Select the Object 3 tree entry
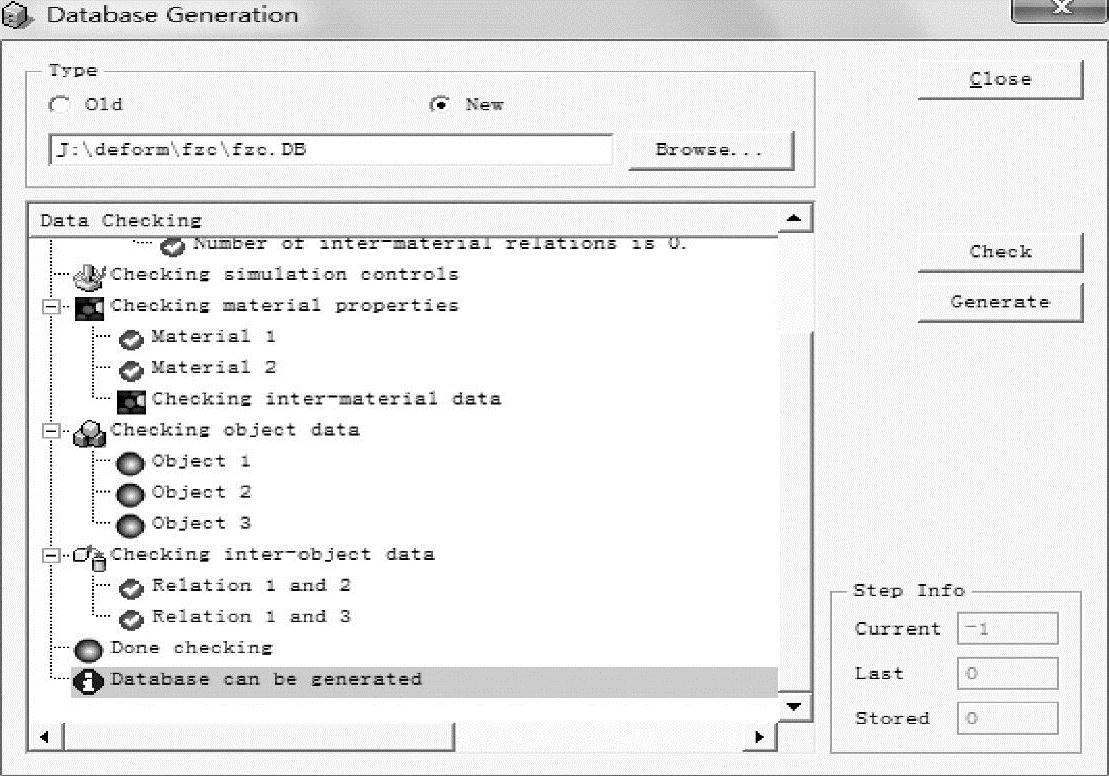This screenshot has height=776, width=1109. tap(201, 523)
